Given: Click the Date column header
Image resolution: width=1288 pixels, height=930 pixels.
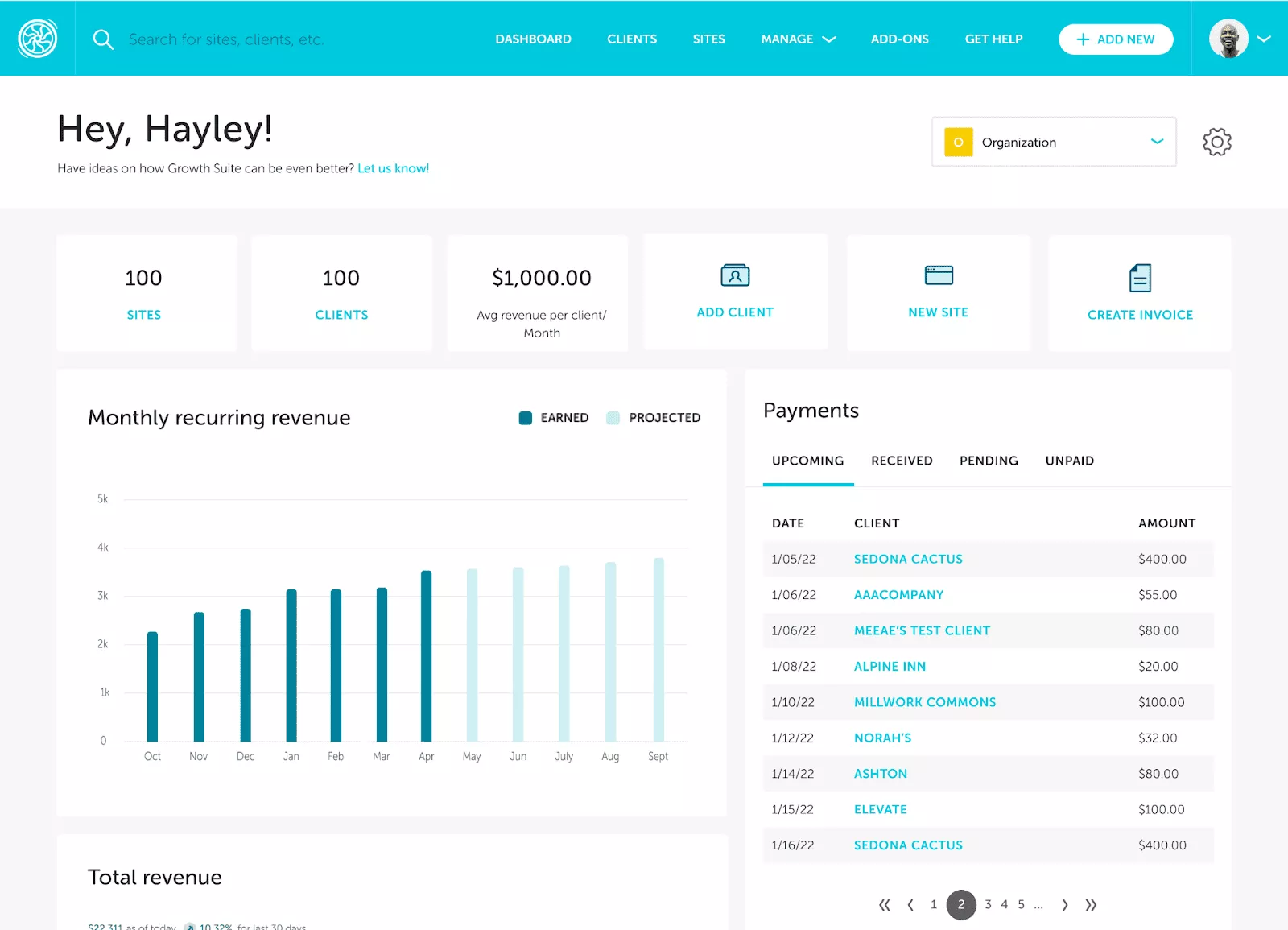Looking at the screenshot, I should point(788,523).
